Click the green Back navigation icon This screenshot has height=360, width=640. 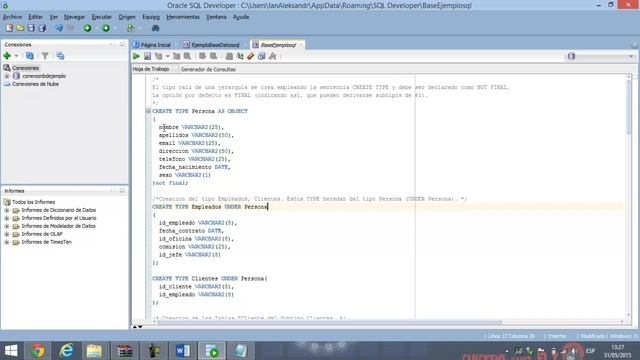click(87, 28)
